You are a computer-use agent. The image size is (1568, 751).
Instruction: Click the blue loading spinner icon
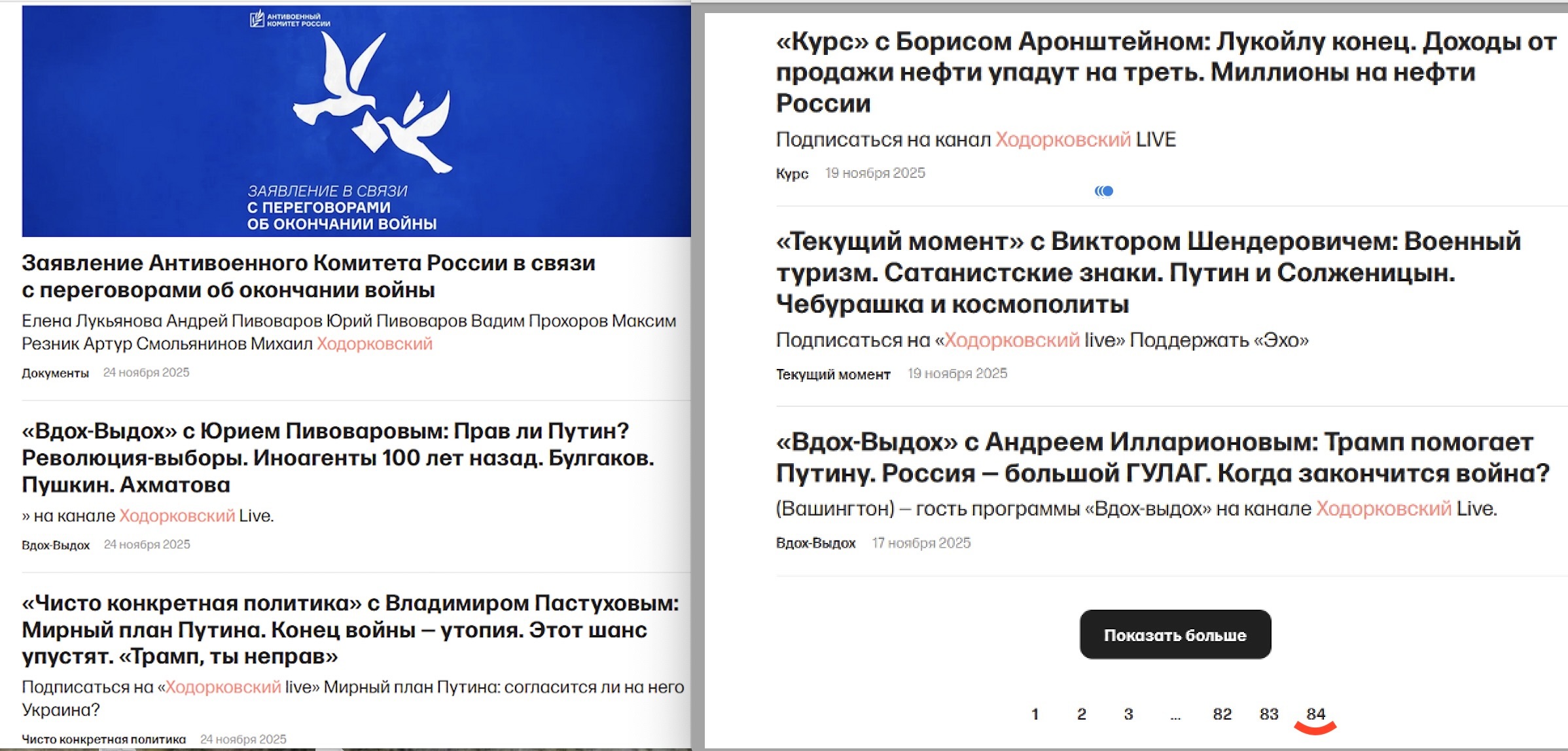(x=1104, y=191)
